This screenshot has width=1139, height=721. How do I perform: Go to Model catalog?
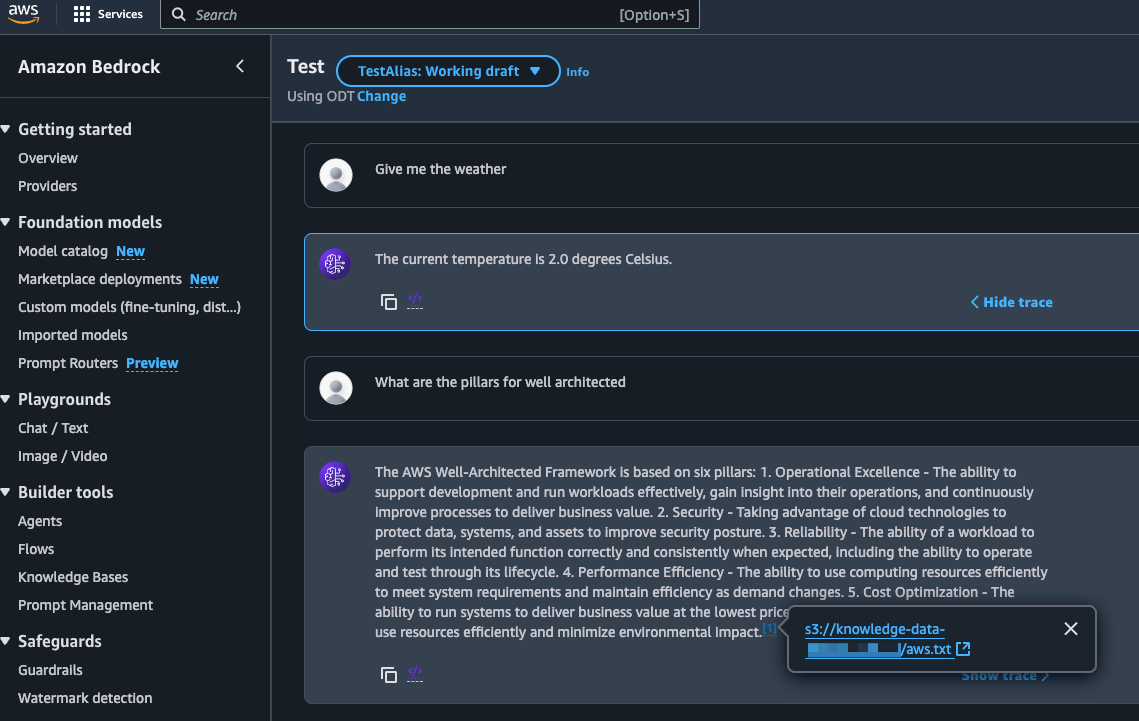(x=62, y=251)
